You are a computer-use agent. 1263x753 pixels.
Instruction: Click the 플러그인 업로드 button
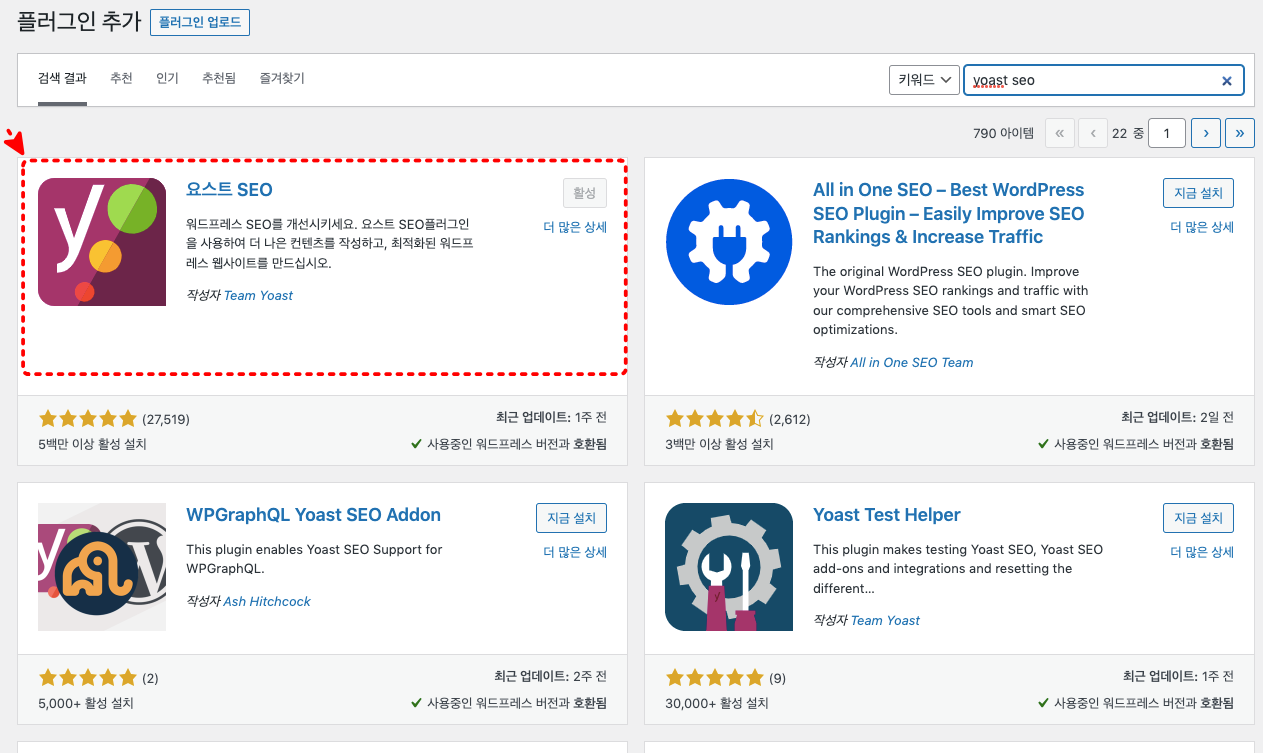point(200,22)
